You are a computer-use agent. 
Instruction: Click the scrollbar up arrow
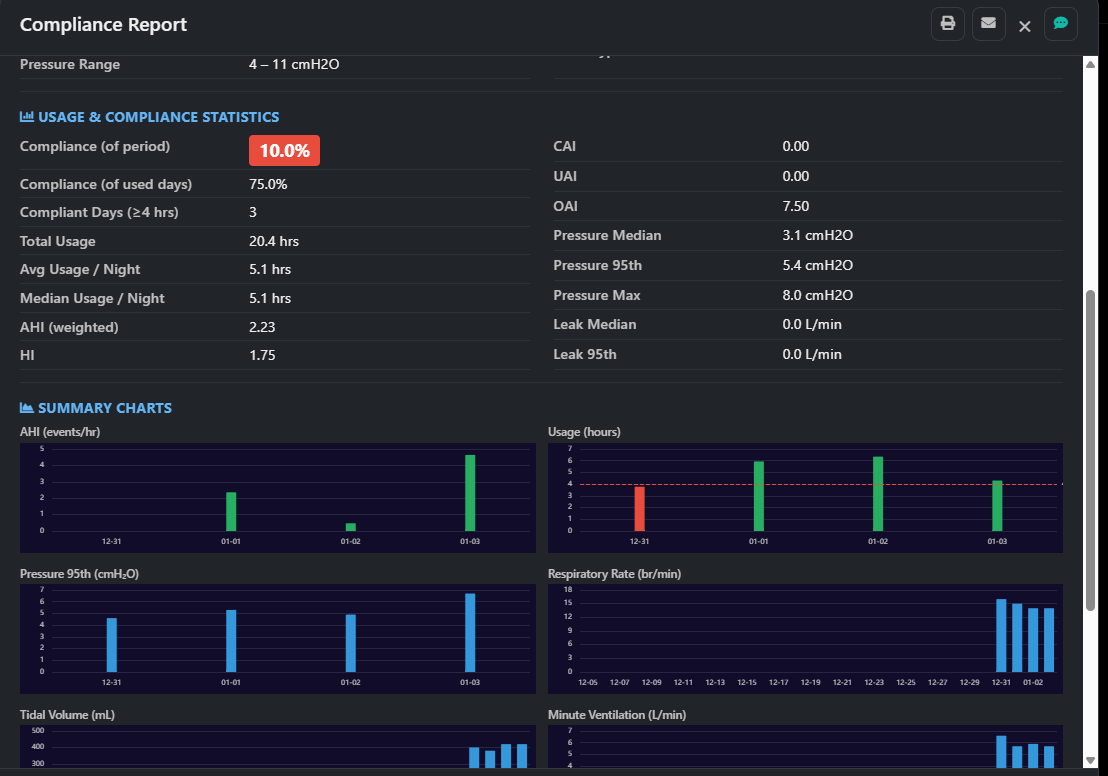coord(1091,64)
